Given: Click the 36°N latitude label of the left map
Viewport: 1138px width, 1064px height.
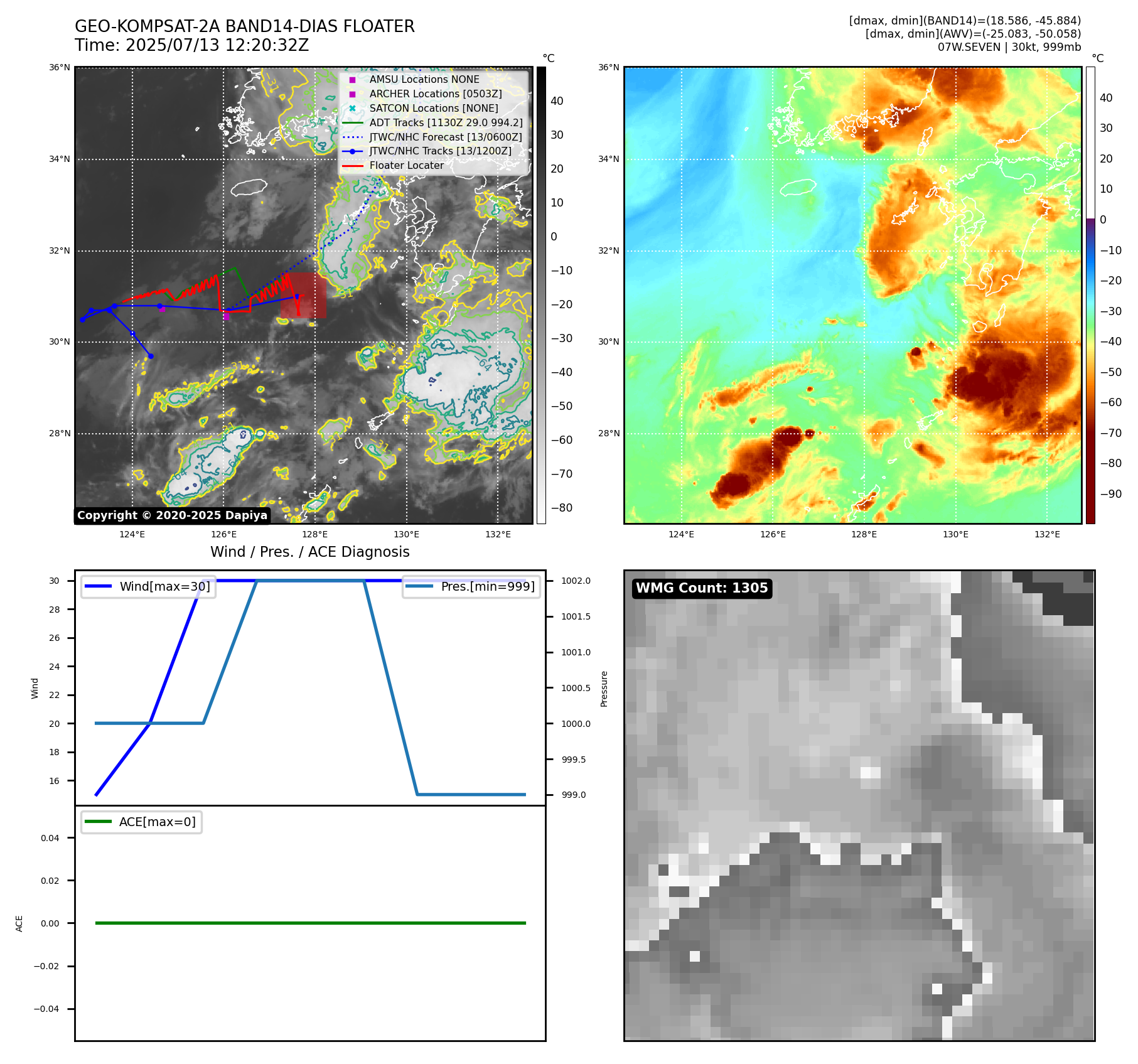Looking at the screenshot, I should pyautogui.click(x=60, y=68).
